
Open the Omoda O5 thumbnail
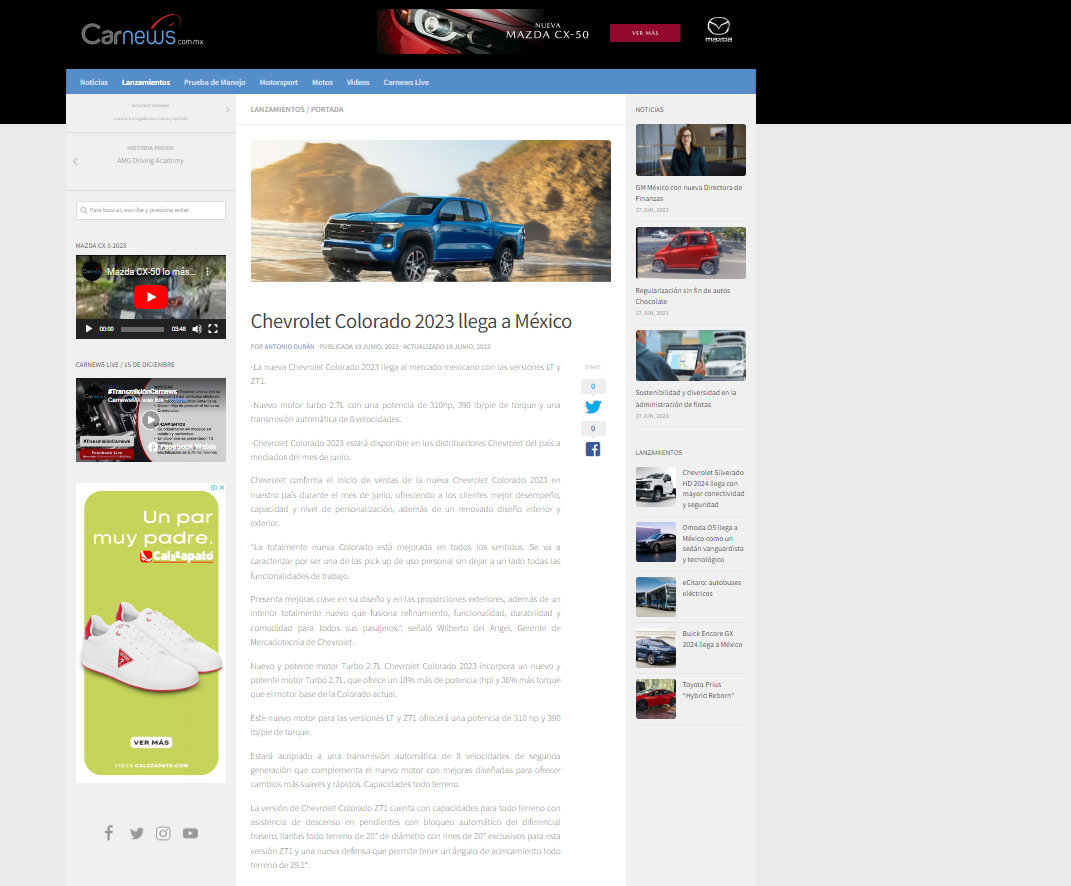pos(656,542)
